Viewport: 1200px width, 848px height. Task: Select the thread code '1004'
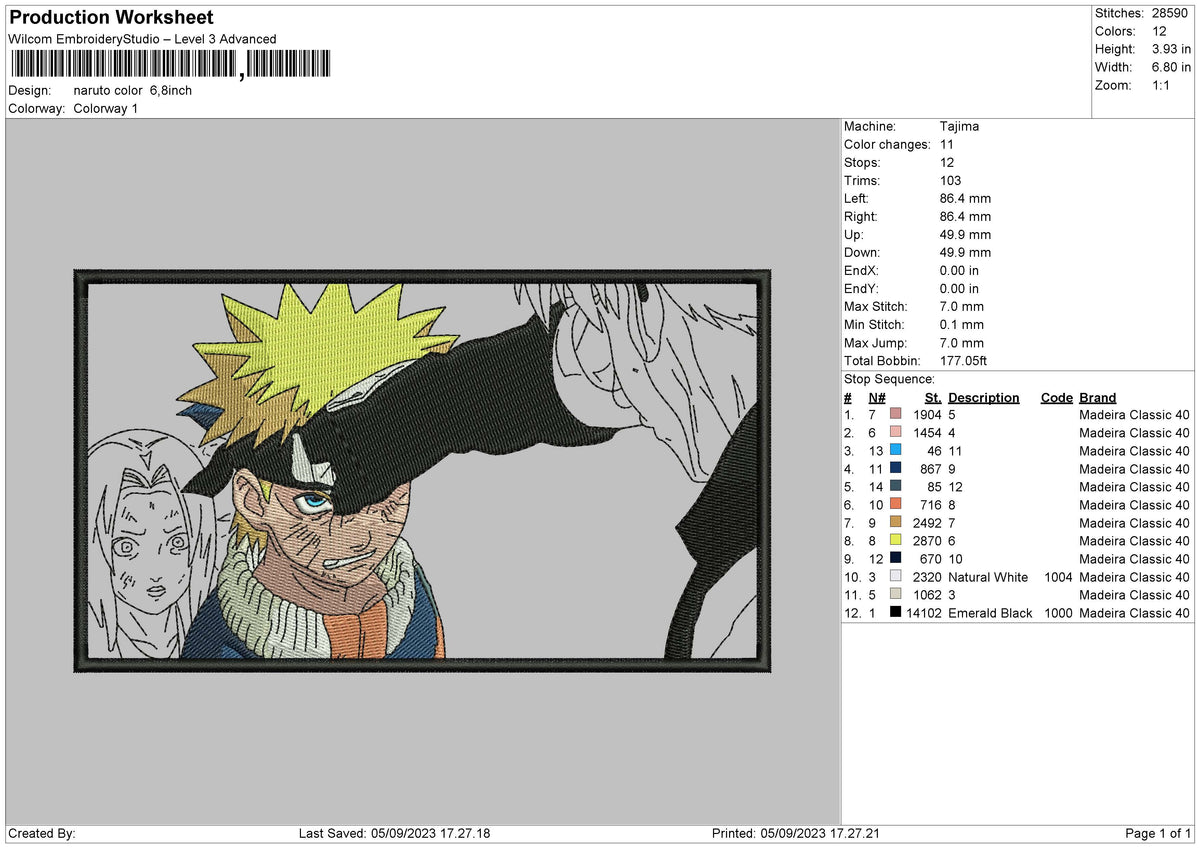click(1057, 577)
